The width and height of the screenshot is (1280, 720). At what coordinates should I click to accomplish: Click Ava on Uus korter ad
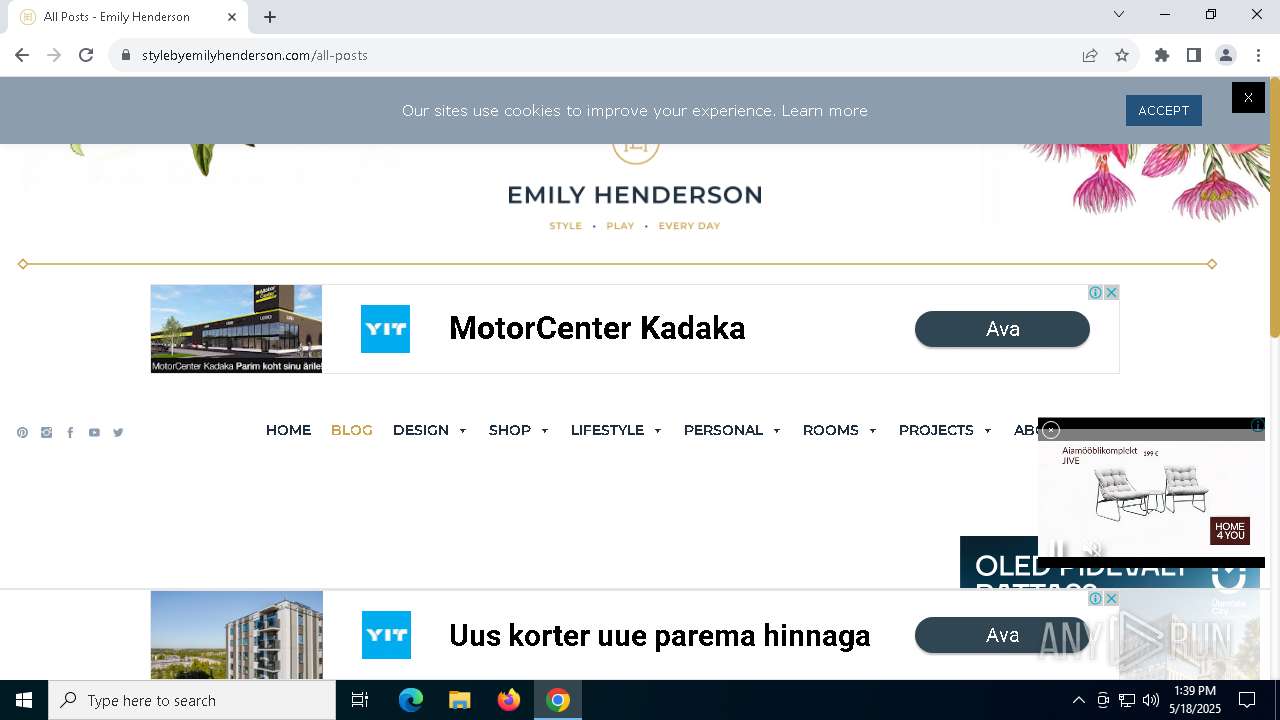click(x=1002, y=635)
